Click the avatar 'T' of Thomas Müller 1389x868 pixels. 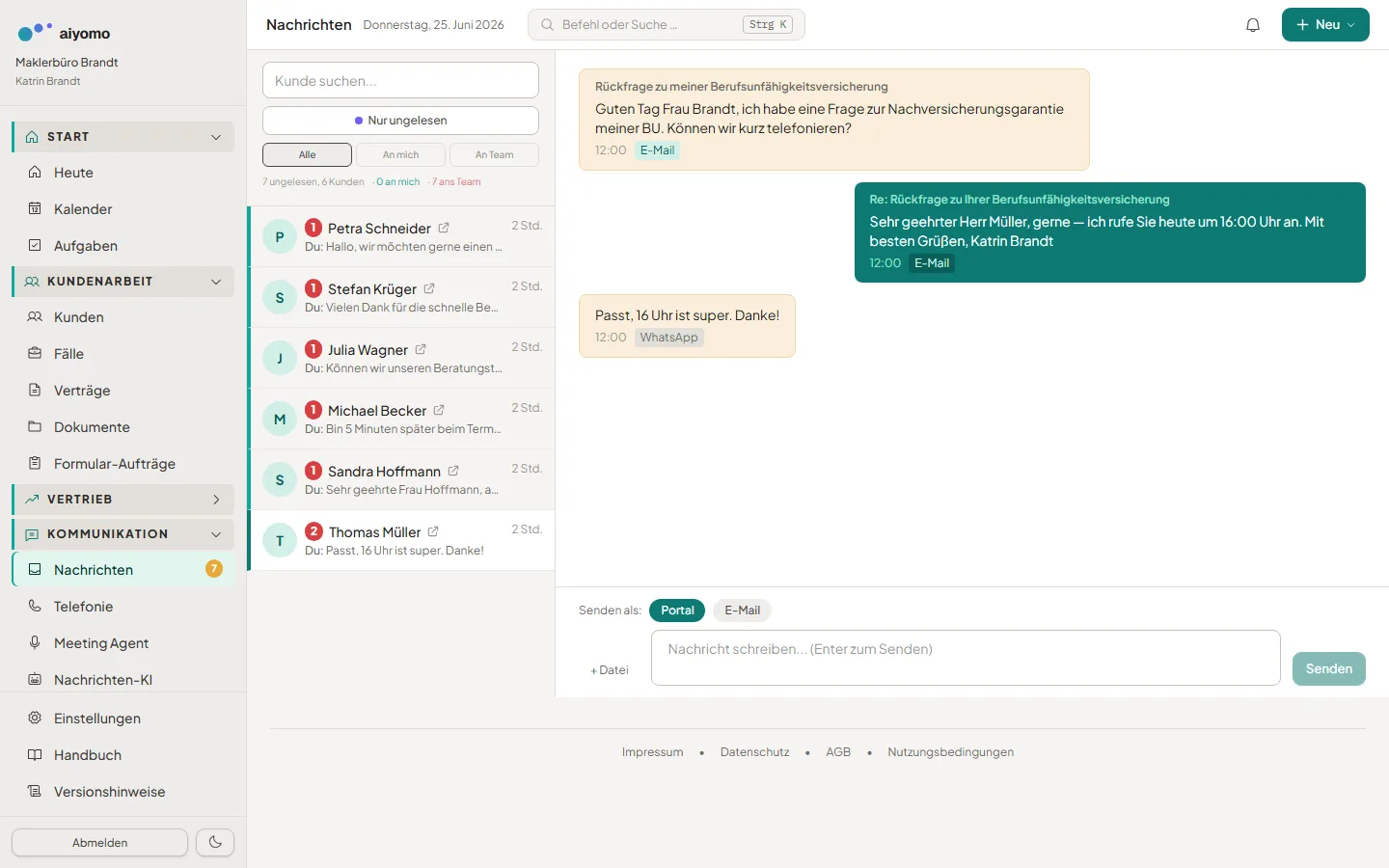point(280,541)
